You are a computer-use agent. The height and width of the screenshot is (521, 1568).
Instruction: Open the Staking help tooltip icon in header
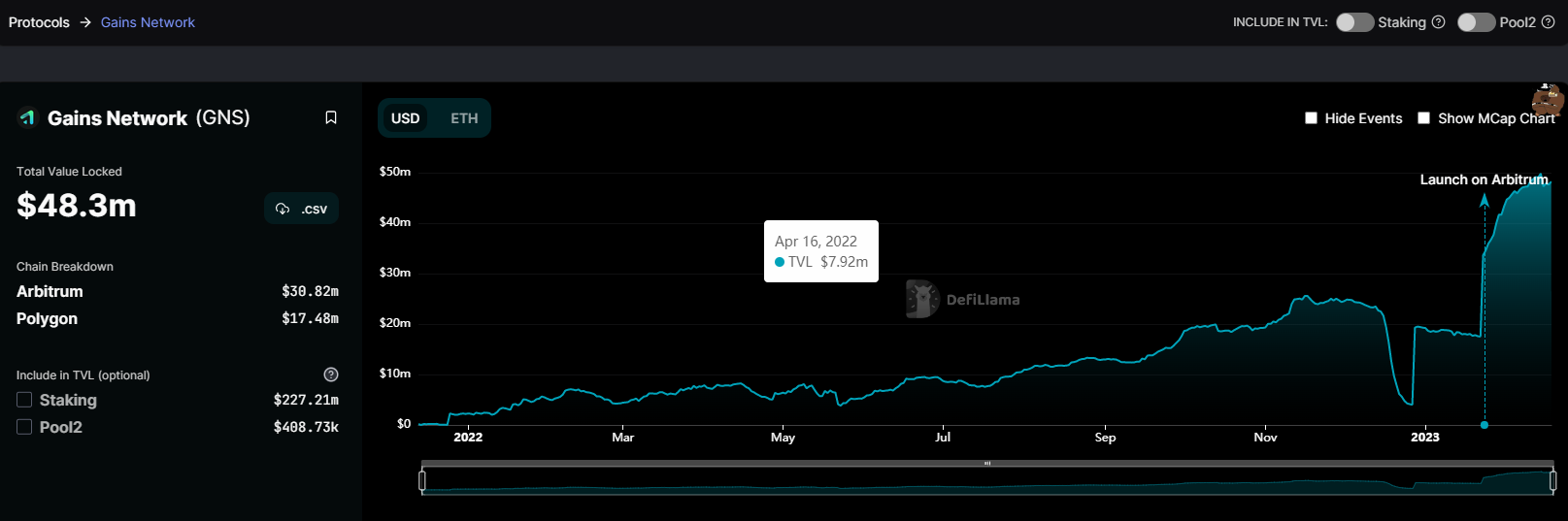coord(1439,22)
